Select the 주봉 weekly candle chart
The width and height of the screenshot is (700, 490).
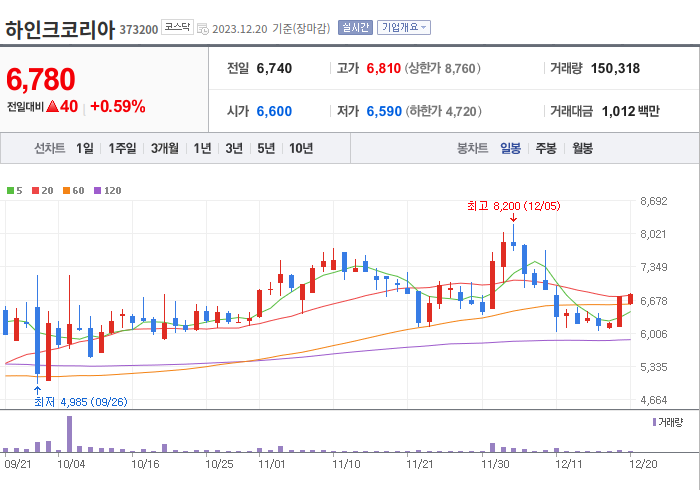[546, 148]
